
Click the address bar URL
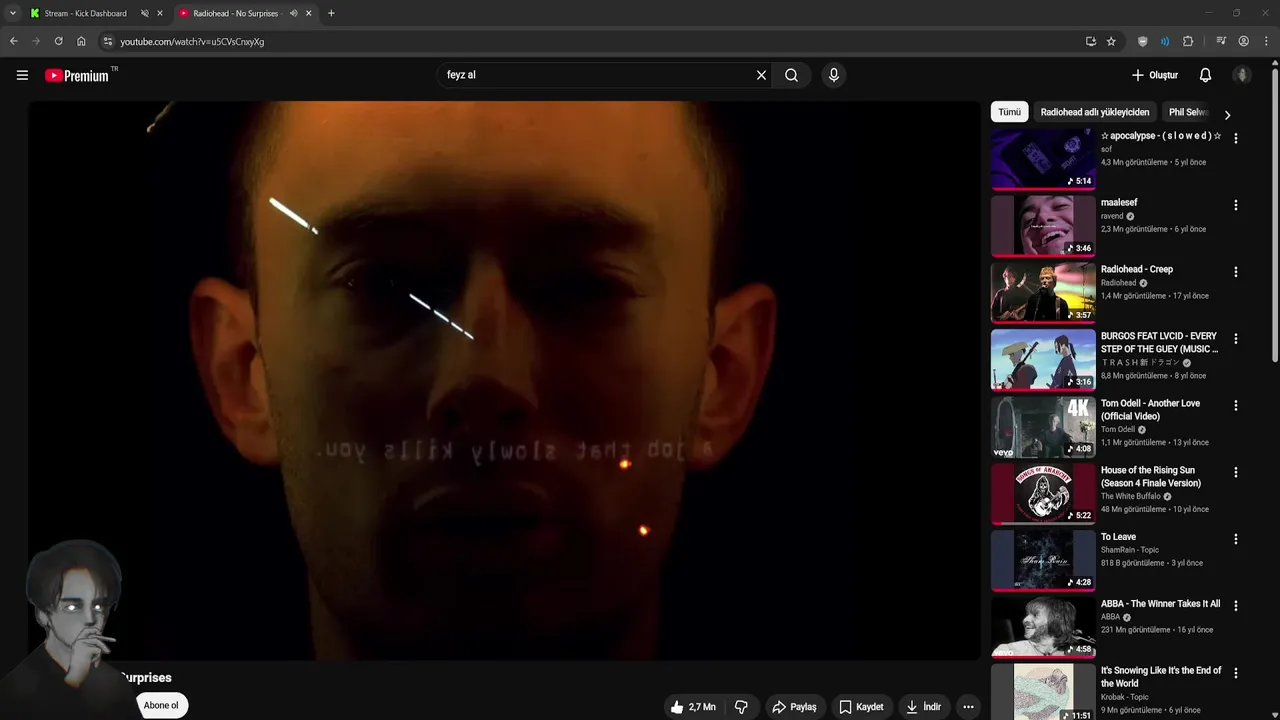coord(192,42)
